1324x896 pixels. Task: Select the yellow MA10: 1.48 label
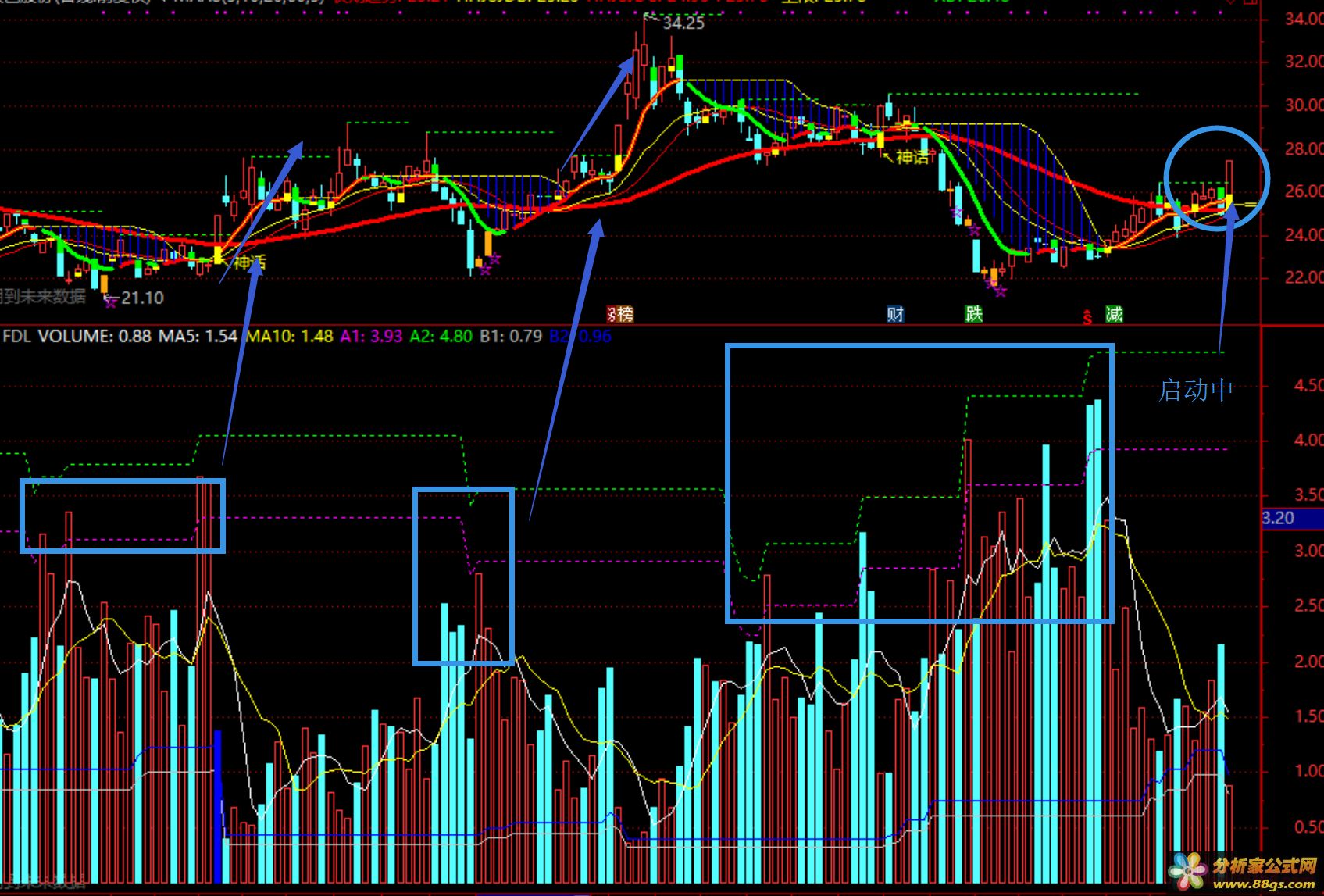pyautogui.click(x=290, y=336)
